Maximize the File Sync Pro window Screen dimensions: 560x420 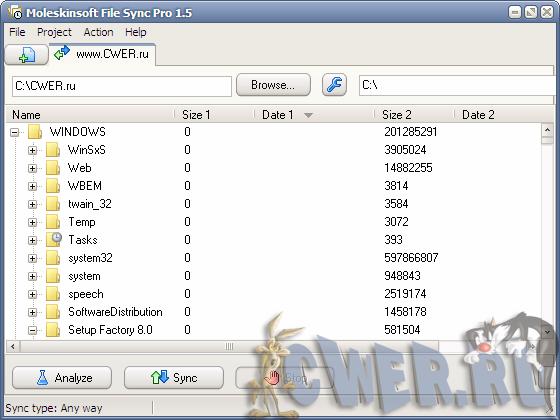531,12
